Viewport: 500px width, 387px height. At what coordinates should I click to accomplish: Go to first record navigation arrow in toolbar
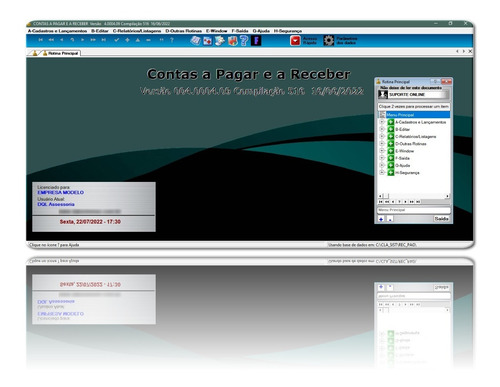pyautogui.click(x=41, y=40)
